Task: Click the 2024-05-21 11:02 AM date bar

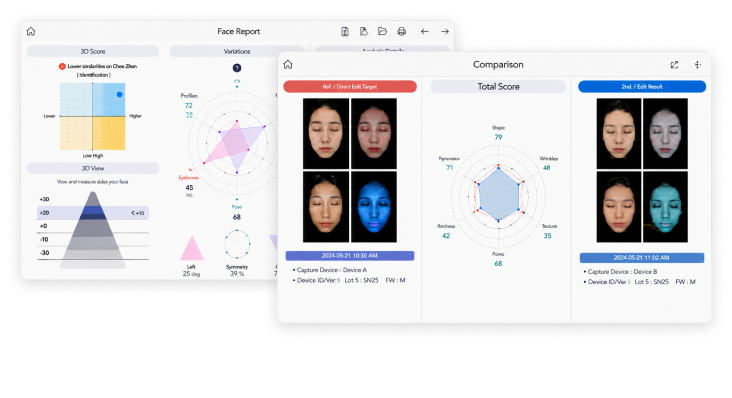Action: pyautogui.click(x=641, y=258)
